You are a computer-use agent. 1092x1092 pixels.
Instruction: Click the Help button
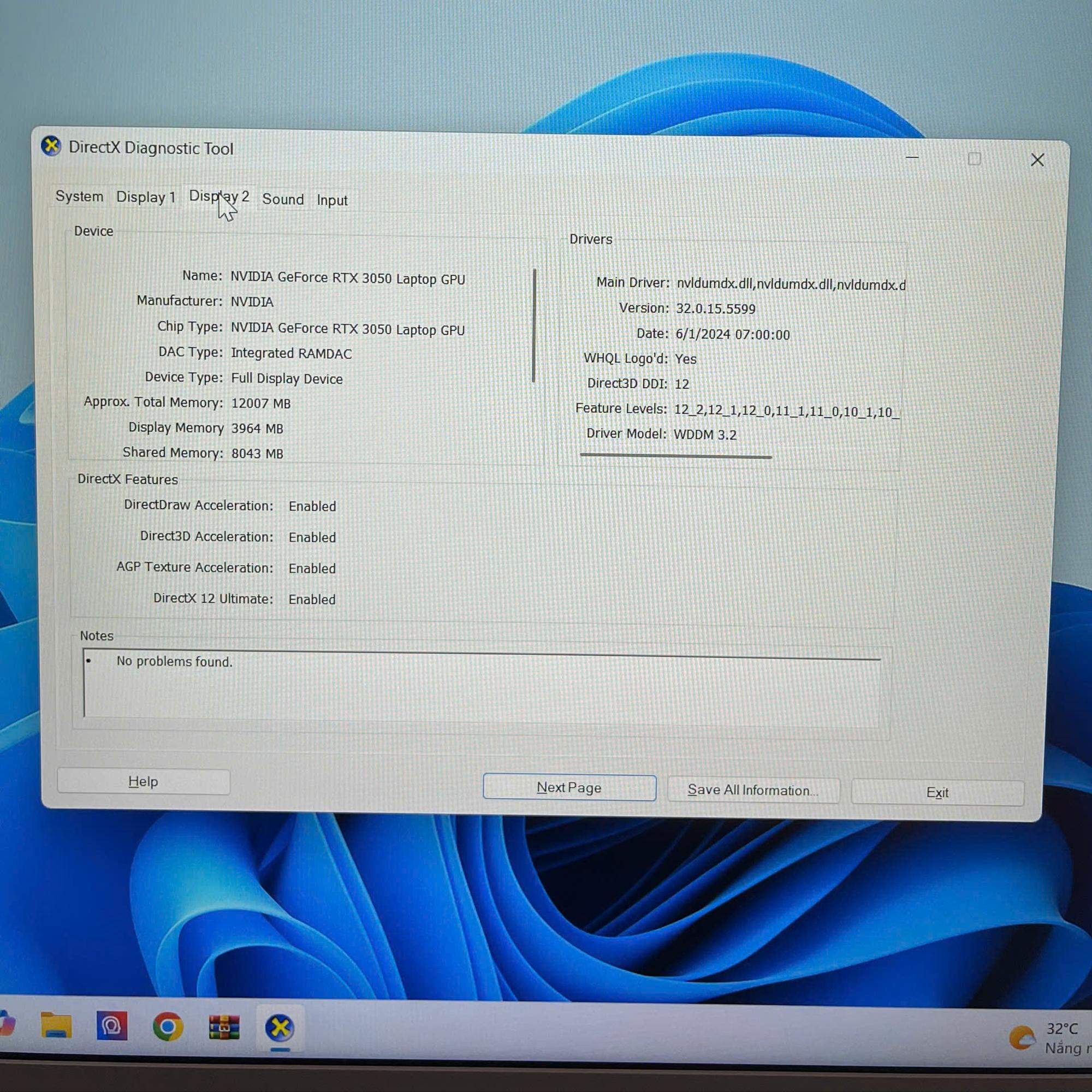click(144, 782)
